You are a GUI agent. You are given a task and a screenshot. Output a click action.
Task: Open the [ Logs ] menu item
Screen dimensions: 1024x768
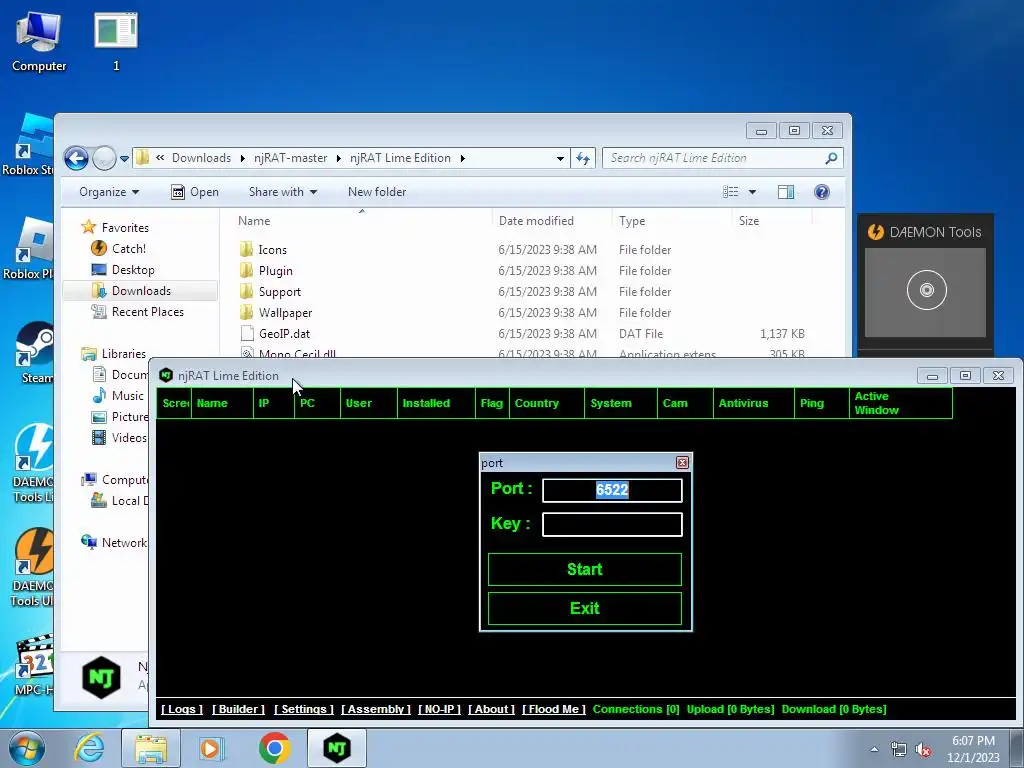click(x=182, y=709)
